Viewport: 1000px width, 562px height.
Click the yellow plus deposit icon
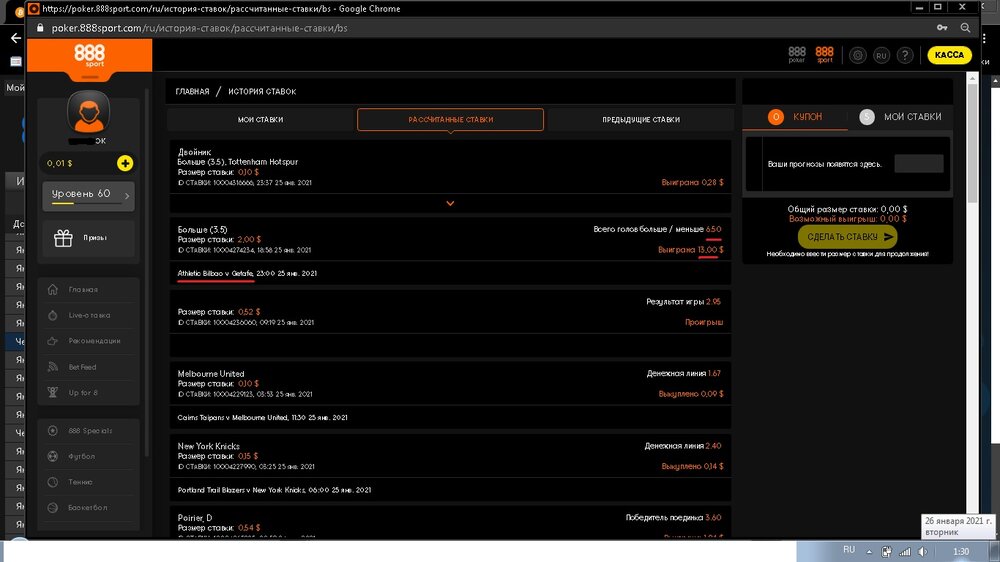pyautogui.click(x=124, y=163)
